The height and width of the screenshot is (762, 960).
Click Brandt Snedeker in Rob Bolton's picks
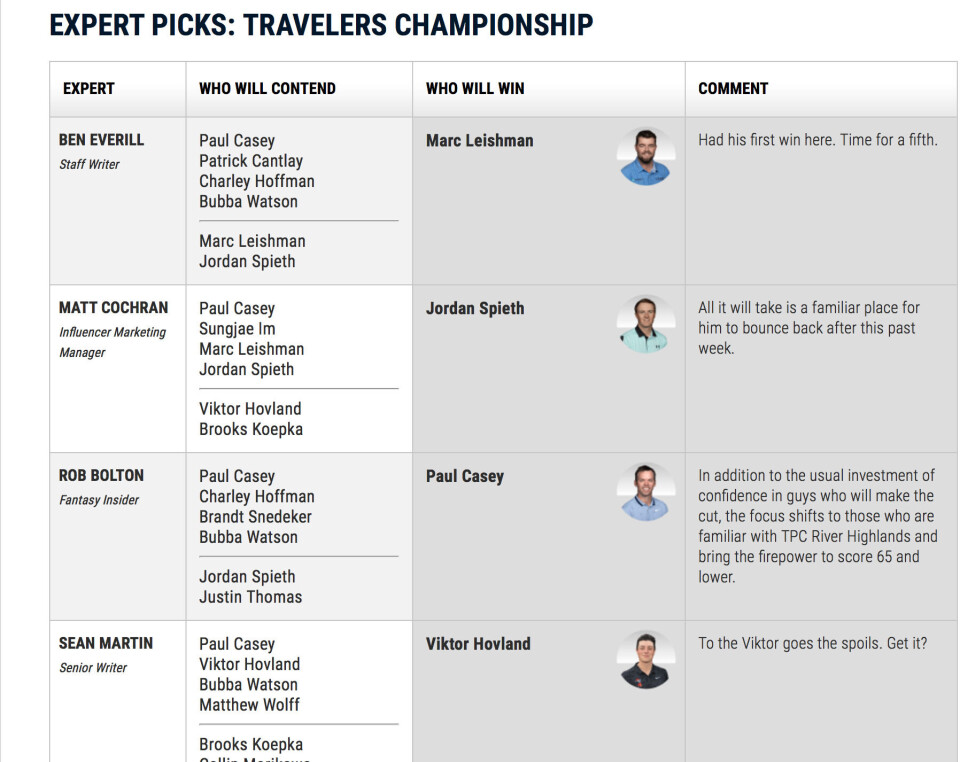(x=255, y=517)
